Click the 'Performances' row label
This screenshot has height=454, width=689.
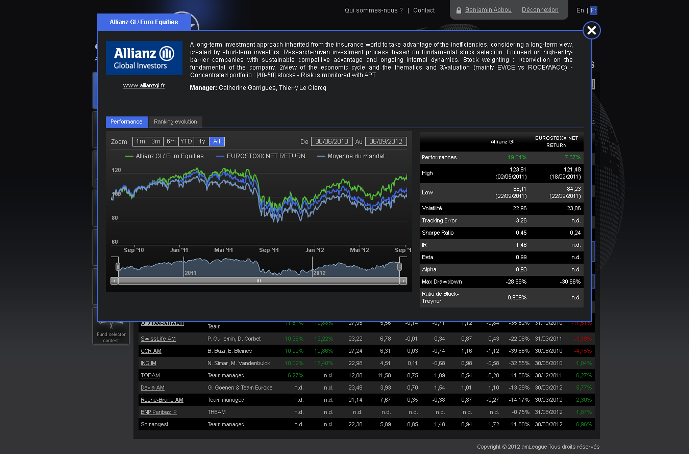click(x=439, y=157)
